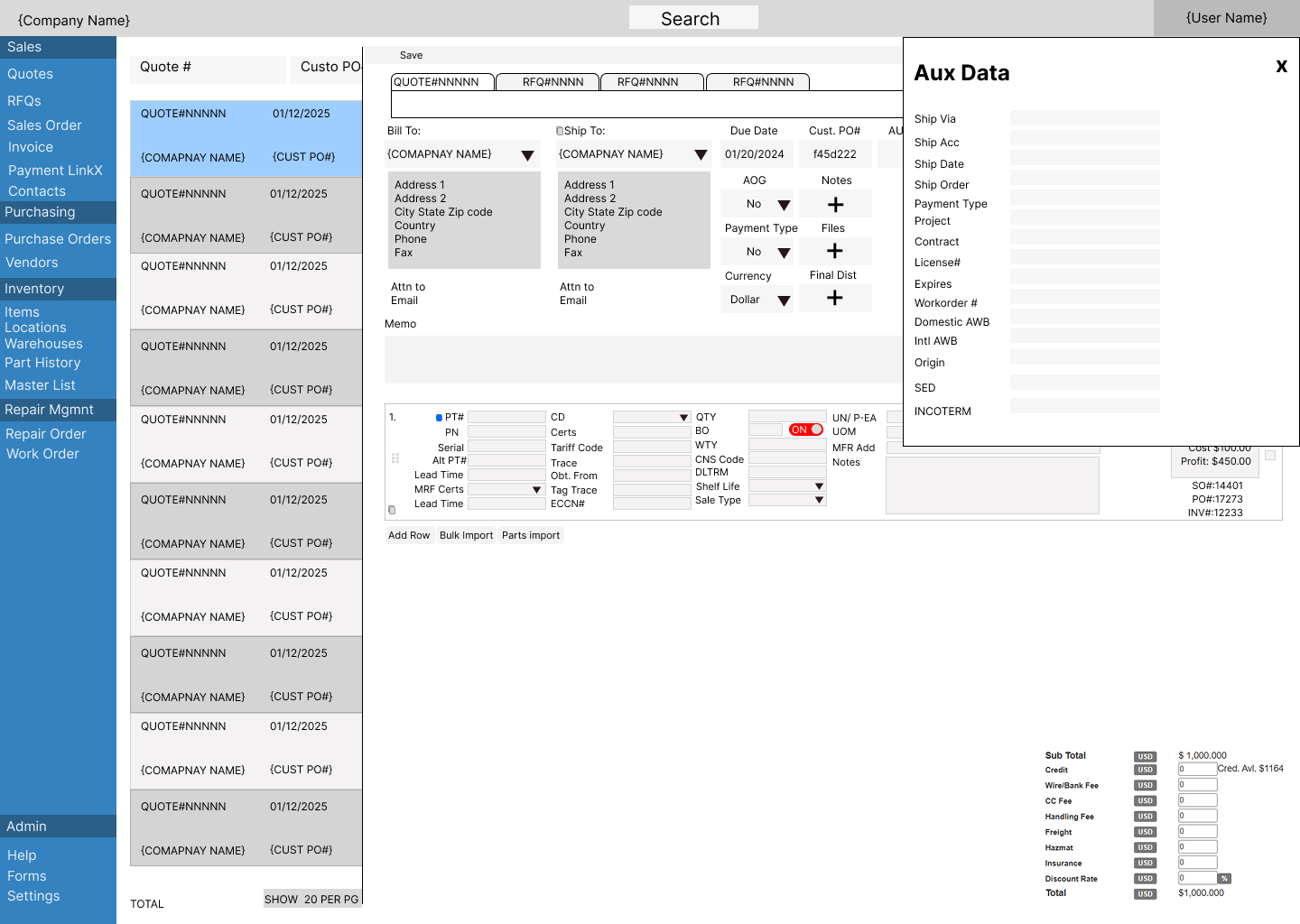Check the box beside Profit summary
The image size is (1300, 924).
tap(1270, 456)
